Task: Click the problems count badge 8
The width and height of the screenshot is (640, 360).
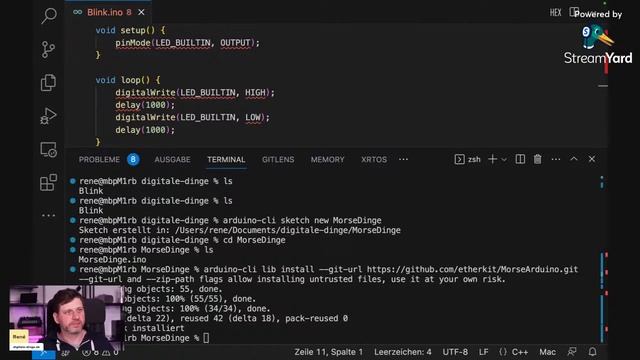Action: [x=133, y=160]
